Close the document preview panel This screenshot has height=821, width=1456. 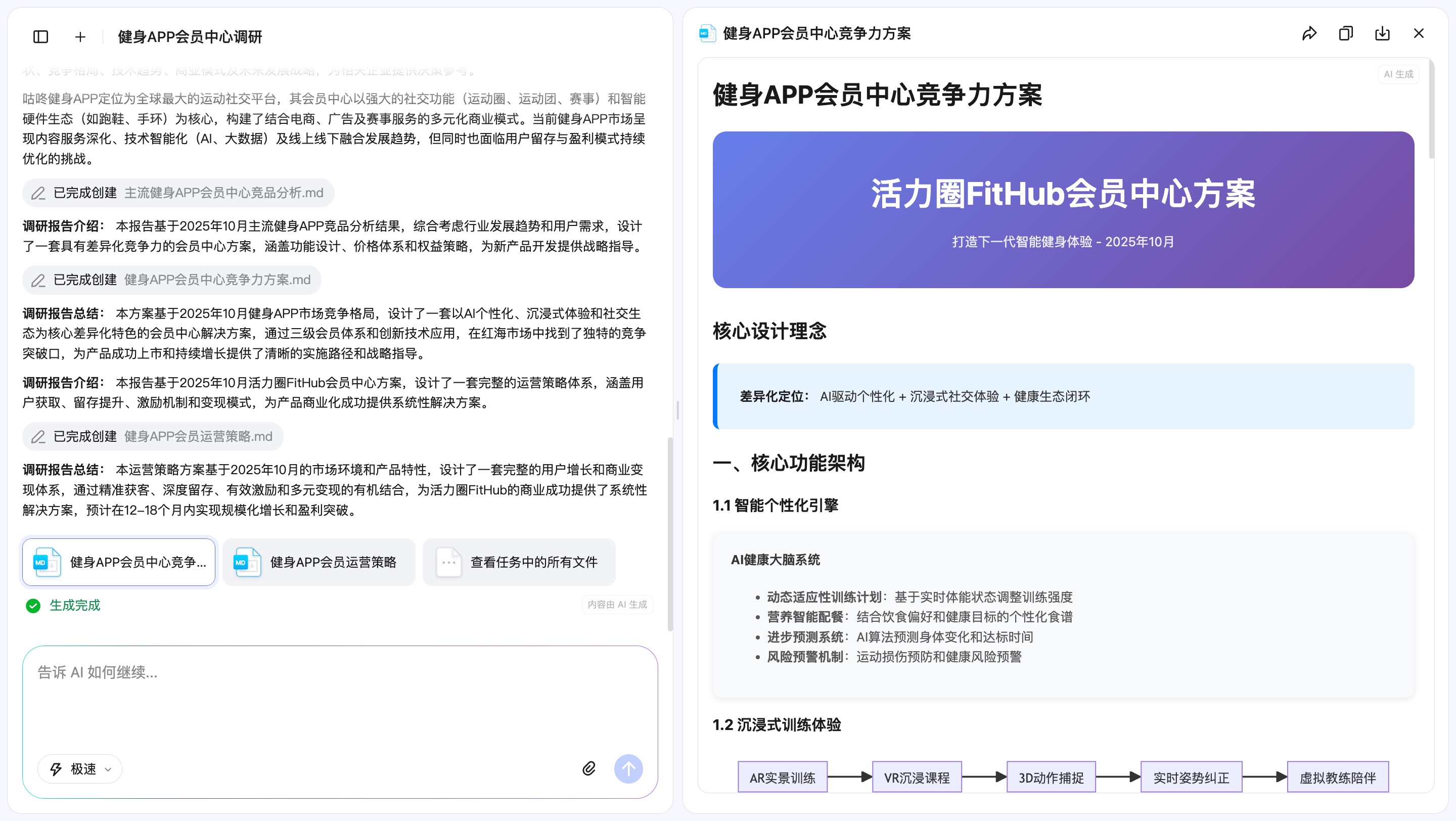pyautogui.click(x=1419, y=33)
